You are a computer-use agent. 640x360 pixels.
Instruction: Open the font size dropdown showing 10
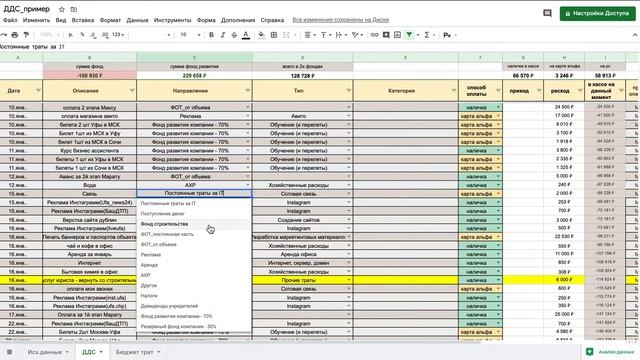point(190,35)
